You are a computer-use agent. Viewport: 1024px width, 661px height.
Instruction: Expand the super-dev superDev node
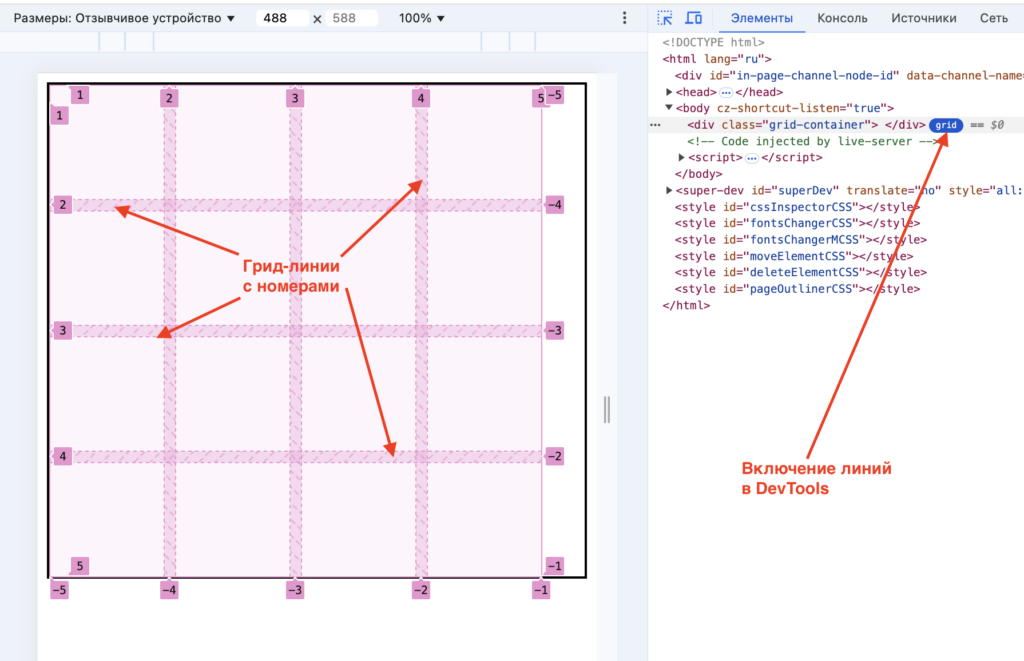tap(668, 189)
